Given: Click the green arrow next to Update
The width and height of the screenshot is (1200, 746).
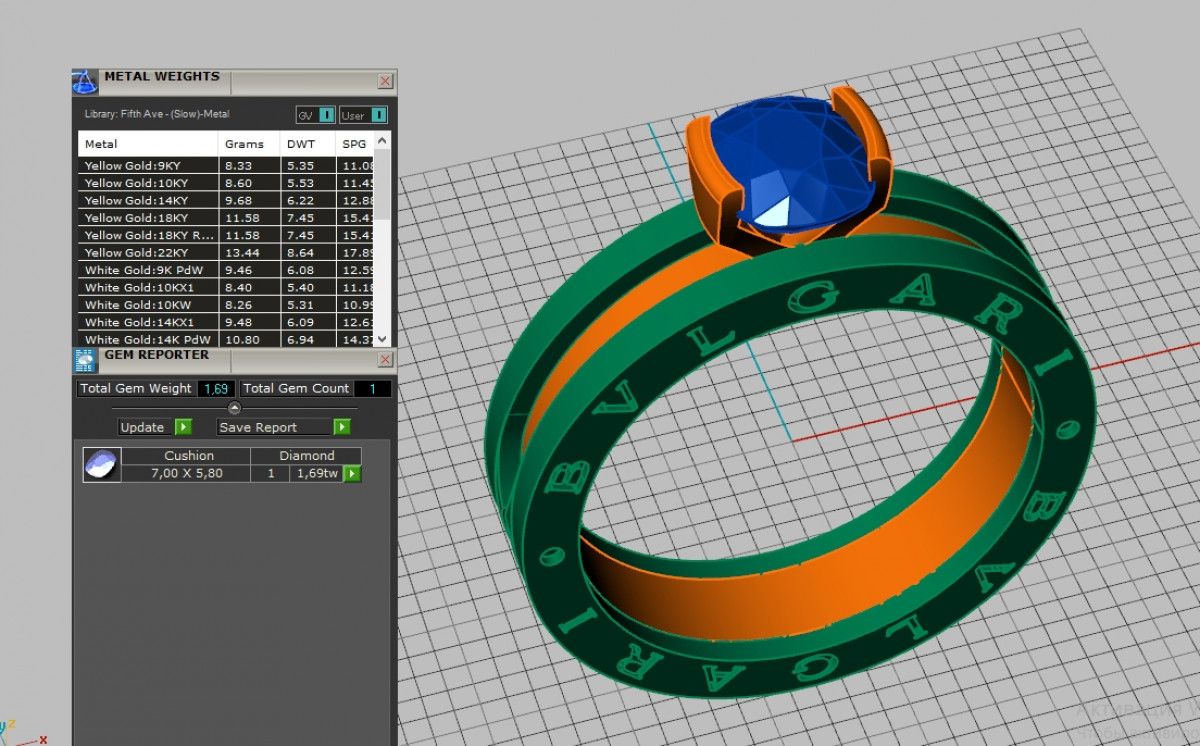Looking at the screenshot, I should (183, 427).
